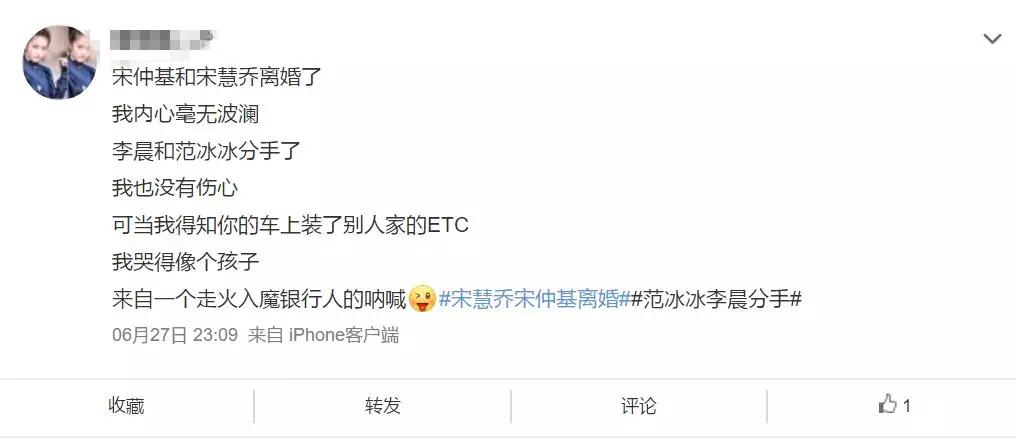1016x439 pixels.
Task: Like the post with thumbs-up icon
Action: (887, 405)
